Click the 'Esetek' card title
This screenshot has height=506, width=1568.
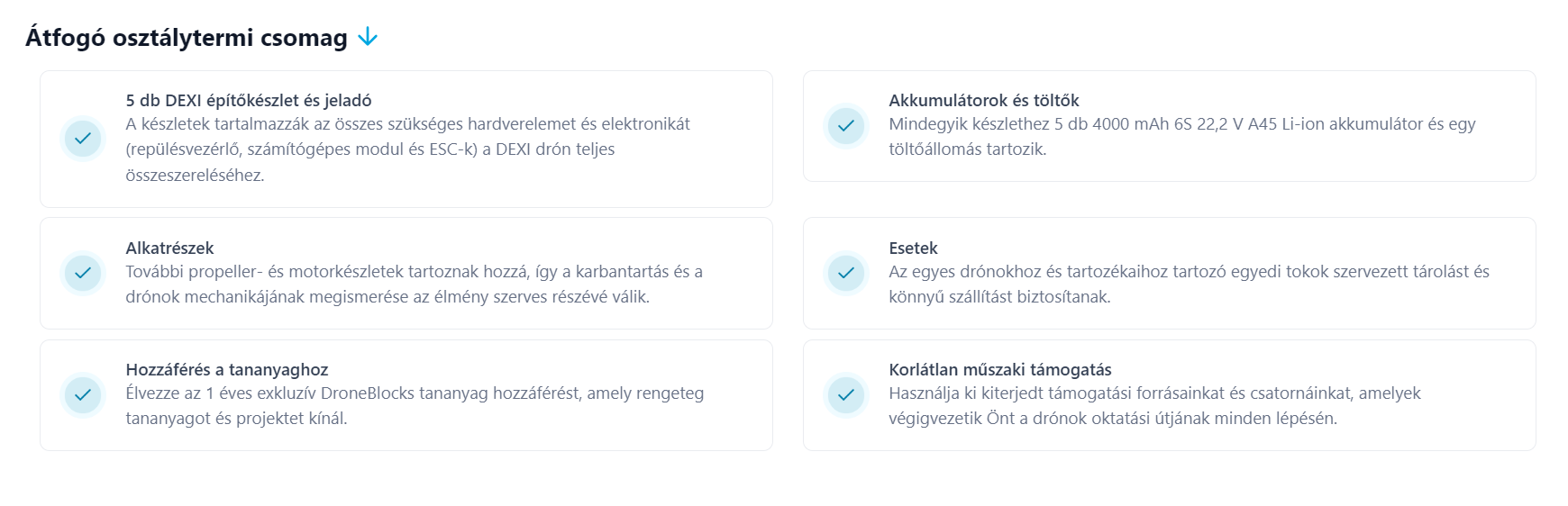pyautogui.click(x=913, y=248)
